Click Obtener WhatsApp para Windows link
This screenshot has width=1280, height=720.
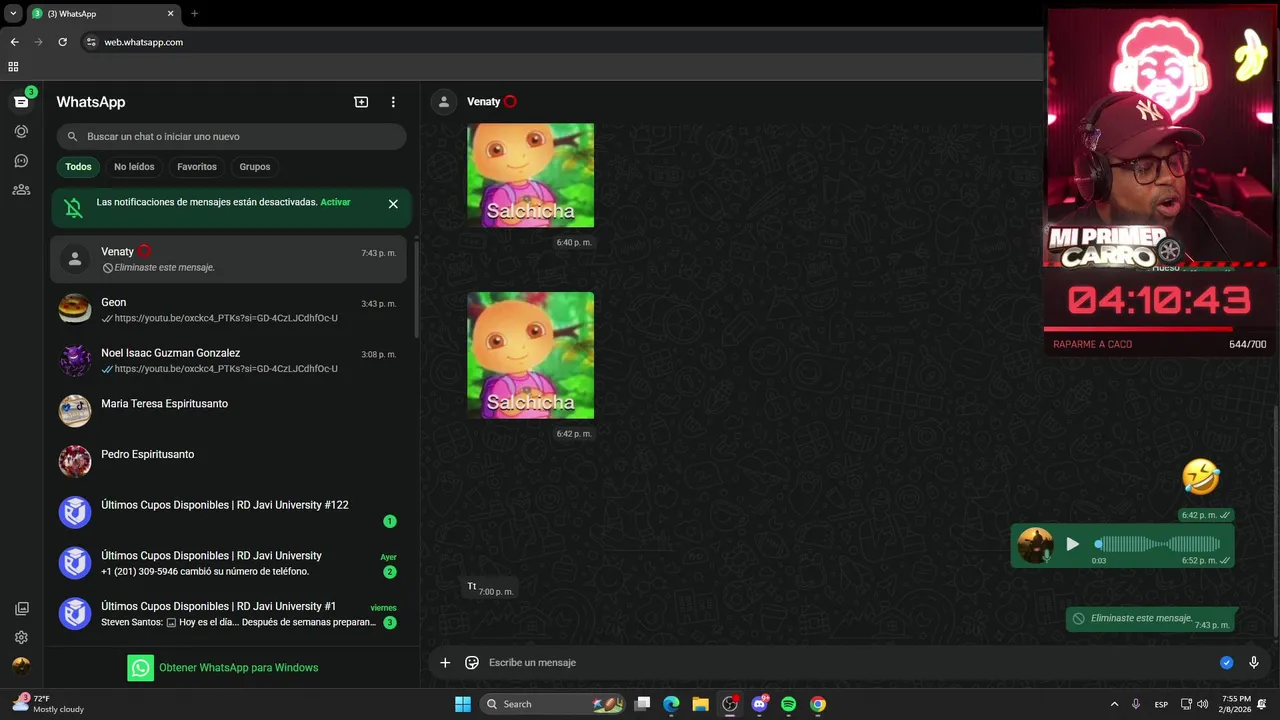238,668
